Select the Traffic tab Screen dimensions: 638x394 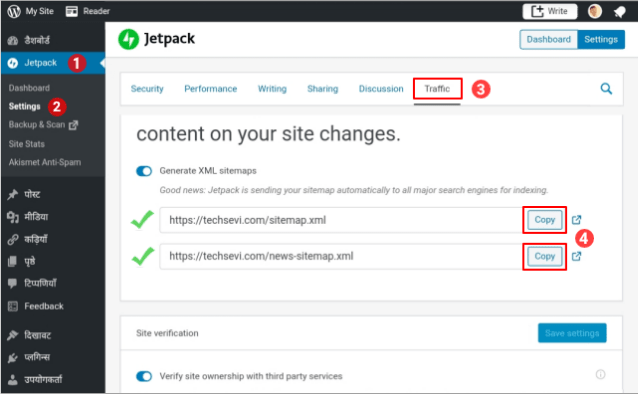click(x=437, y=89)
